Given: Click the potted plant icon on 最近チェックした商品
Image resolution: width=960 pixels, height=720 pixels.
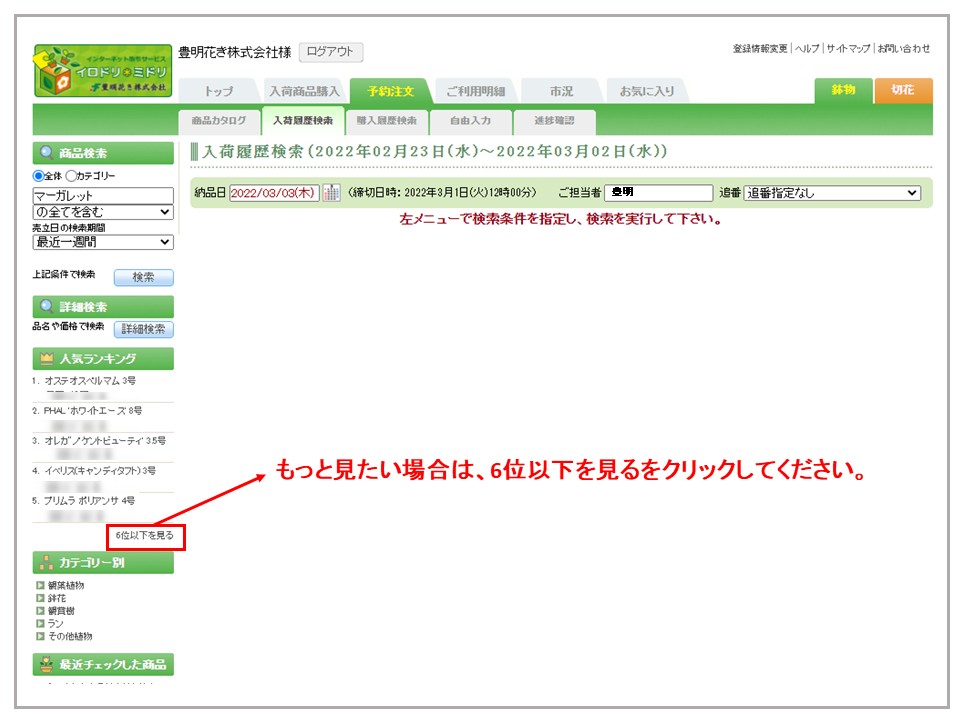Looking at the screenshot, I should point(46,664).
